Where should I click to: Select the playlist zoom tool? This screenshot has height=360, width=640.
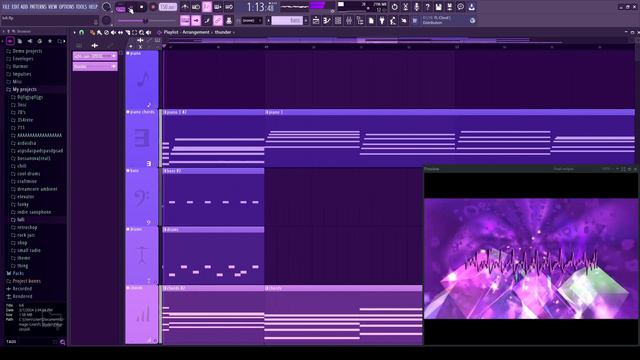(141, 32)
